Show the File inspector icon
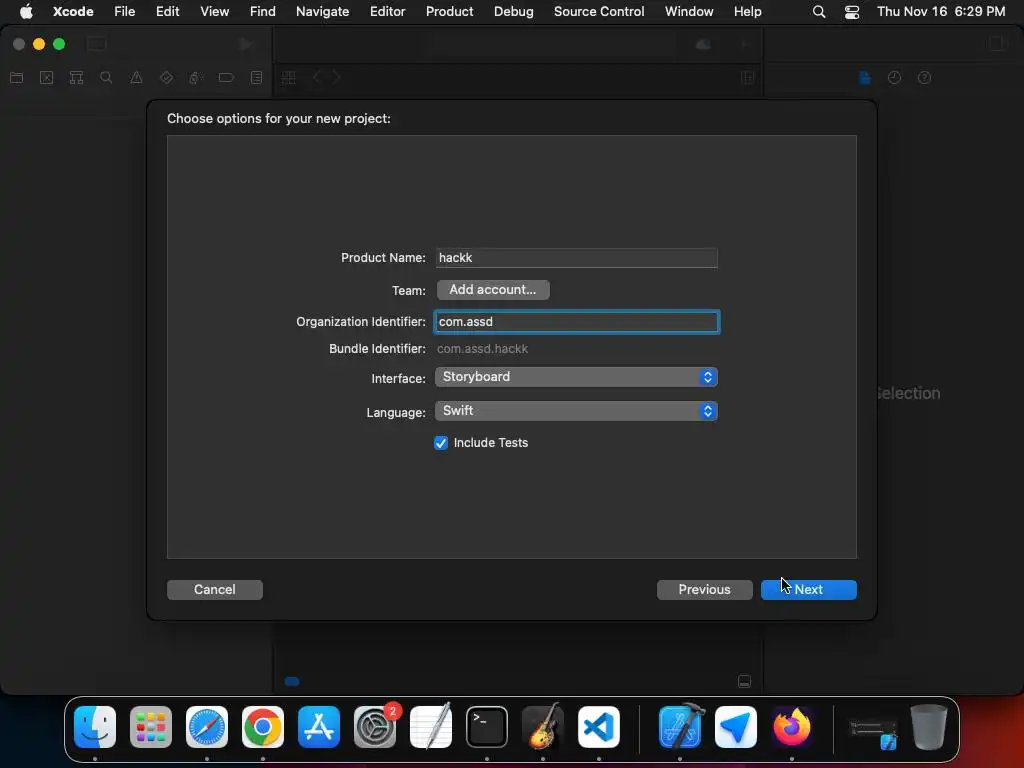 pyautogui.click(x=865, y=78)
